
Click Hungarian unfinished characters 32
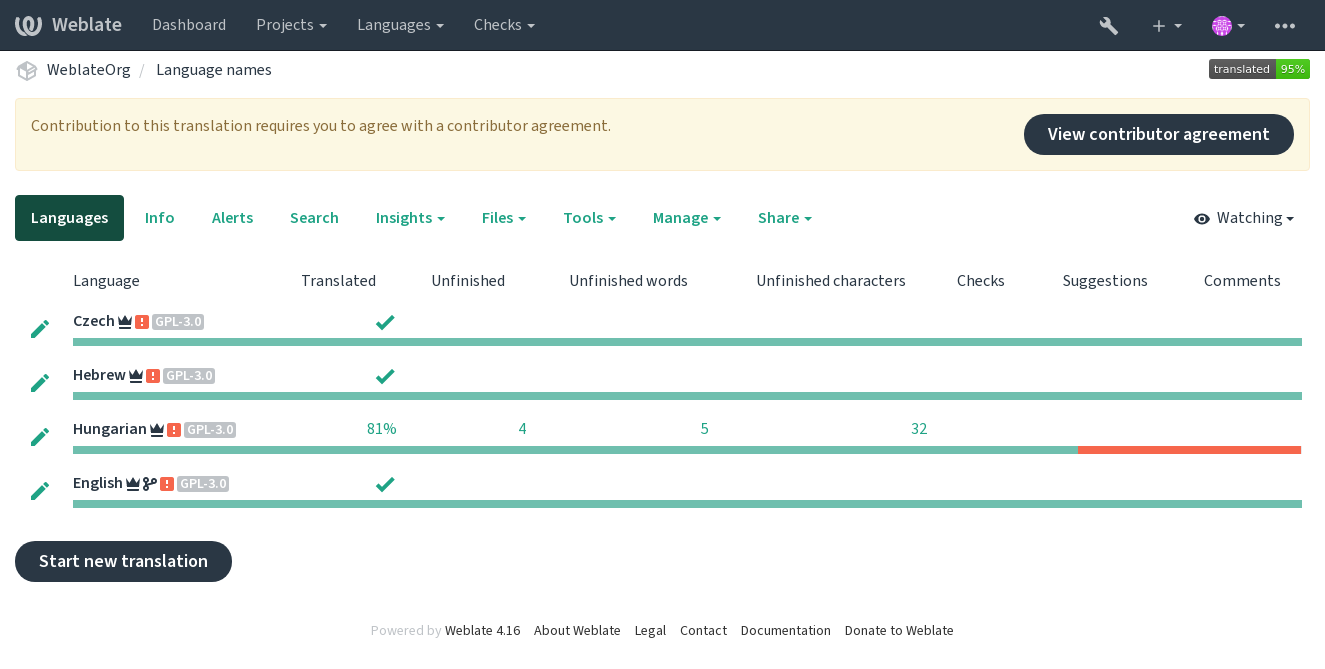[919, 429]
